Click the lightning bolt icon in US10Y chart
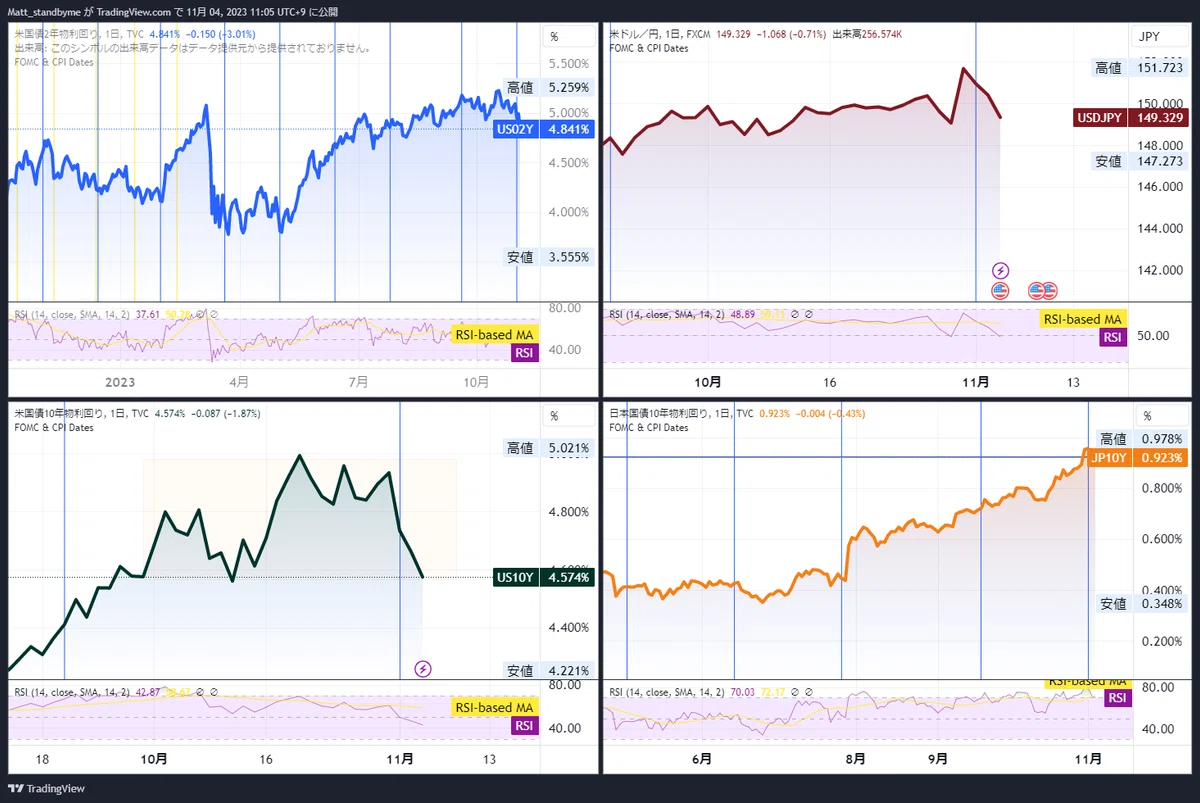 click(x=423, y=668)
